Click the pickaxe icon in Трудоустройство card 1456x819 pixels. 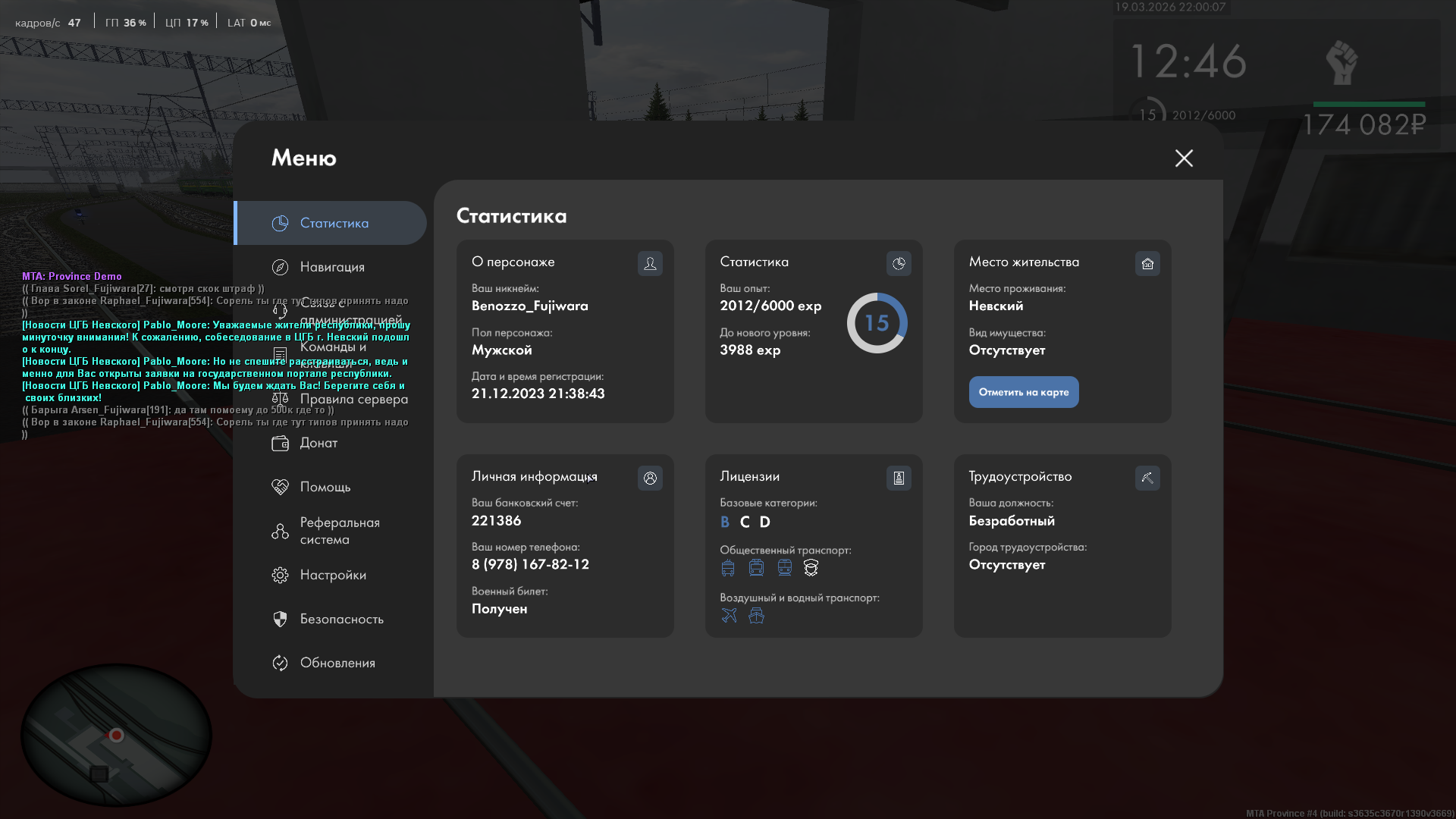click(1147, 478)
